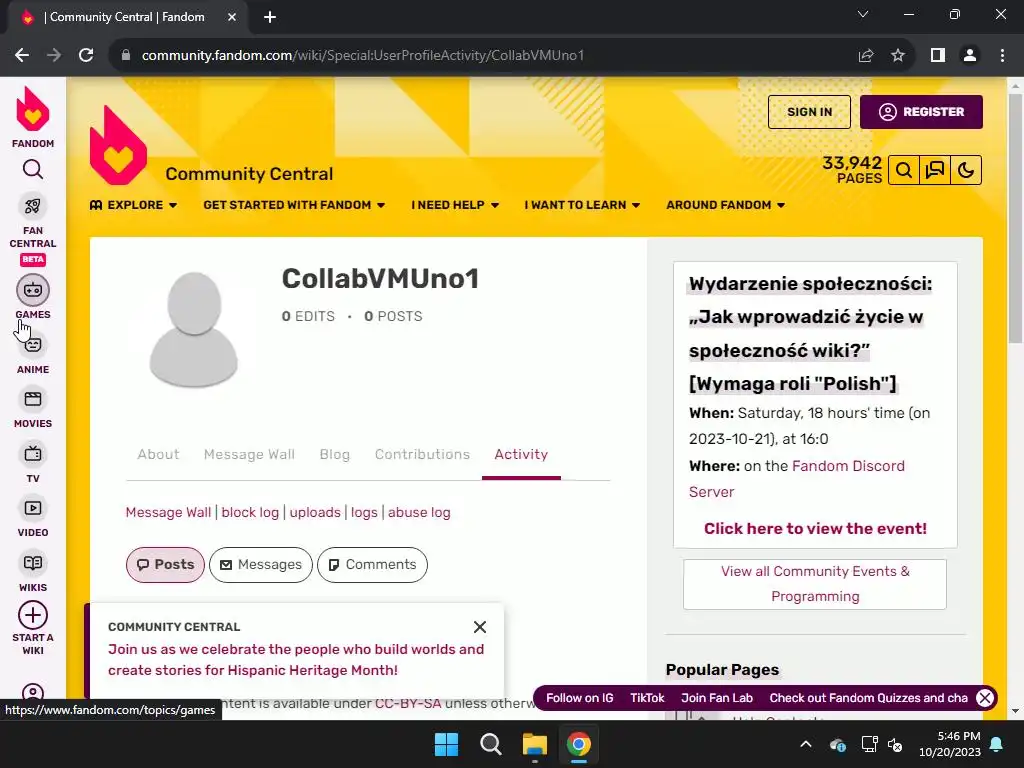Click the Register button
The width and height of the screenshot is (1024, 768).
921,112
